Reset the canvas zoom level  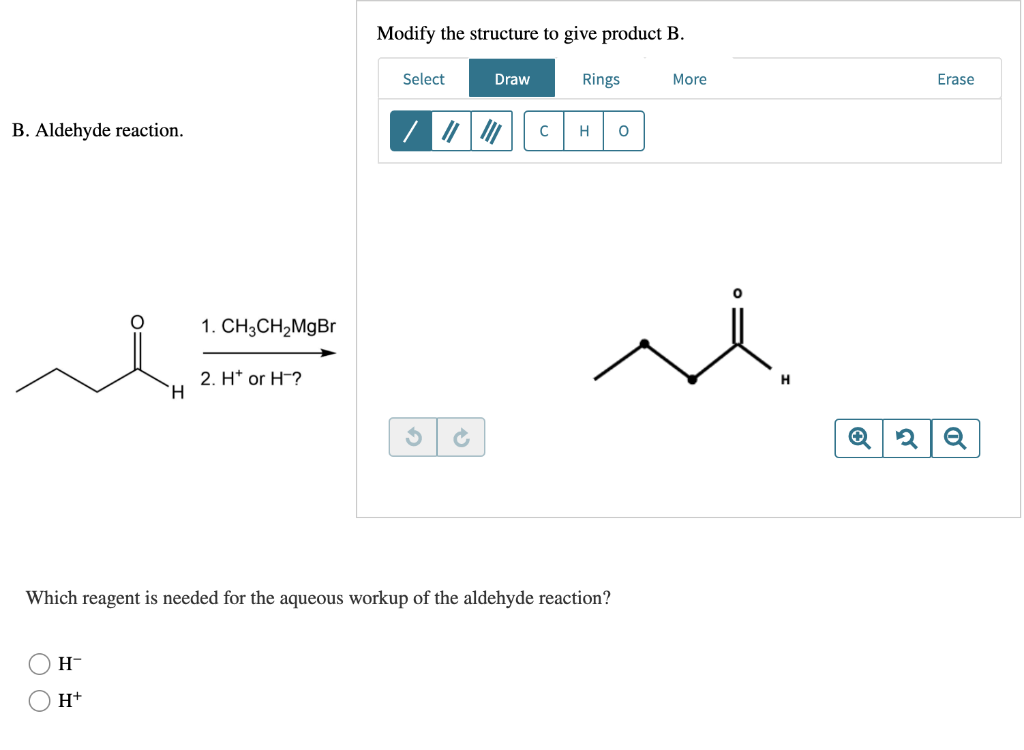[x=907, y=438]
